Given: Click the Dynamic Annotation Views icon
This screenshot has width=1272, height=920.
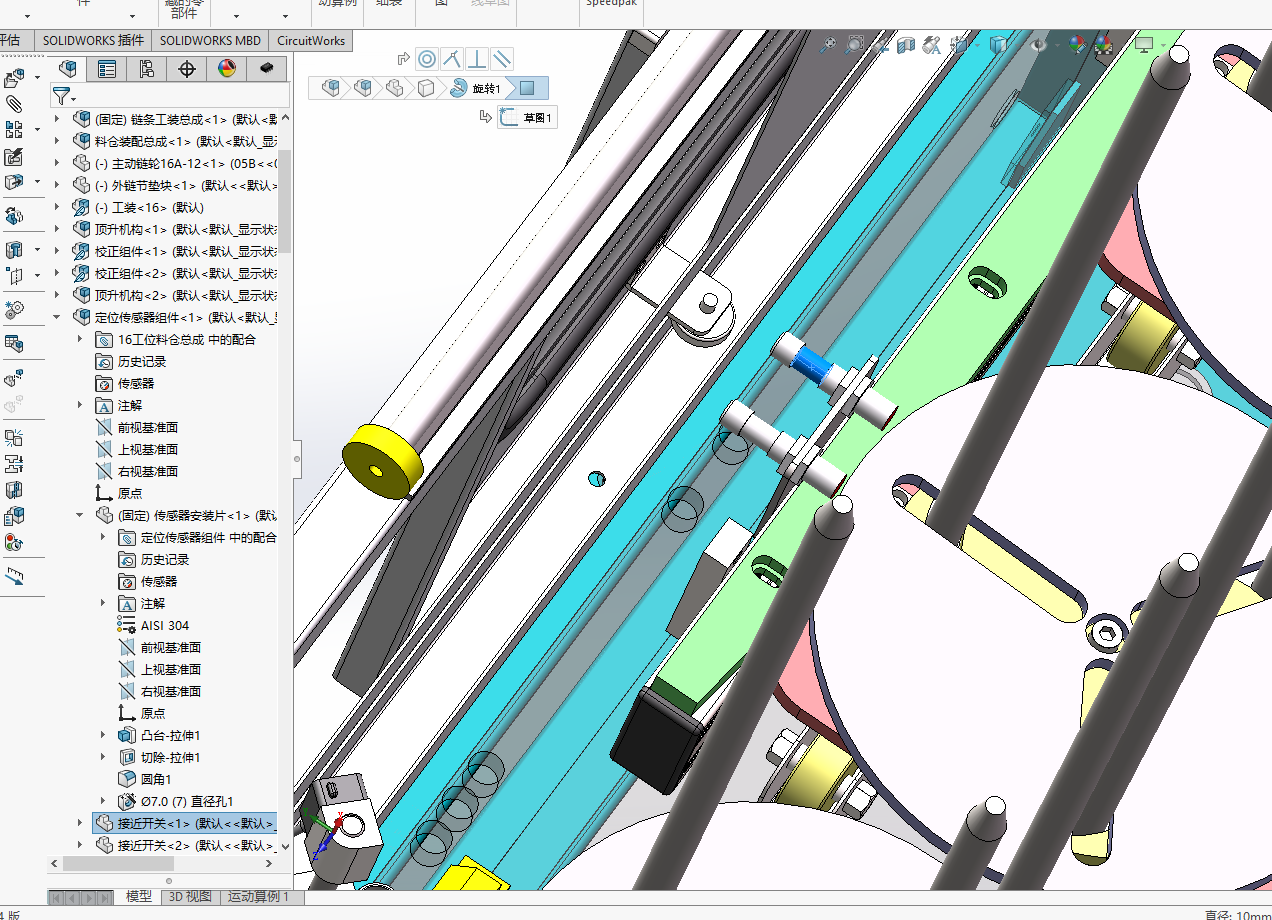Looking at the screenshot, I should [x=932, y=45].
